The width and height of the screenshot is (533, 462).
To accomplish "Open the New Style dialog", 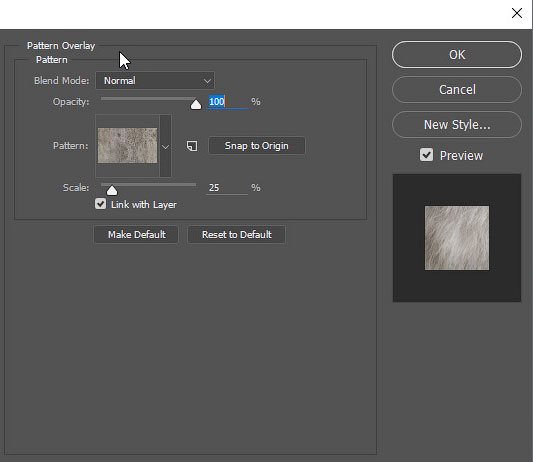I will click(x=457, y=125).
